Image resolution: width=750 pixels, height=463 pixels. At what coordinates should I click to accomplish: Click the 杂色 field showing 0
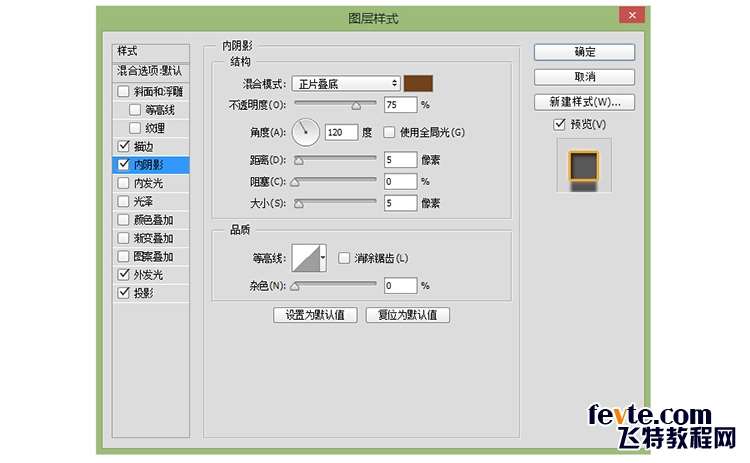tap(400, 286)
